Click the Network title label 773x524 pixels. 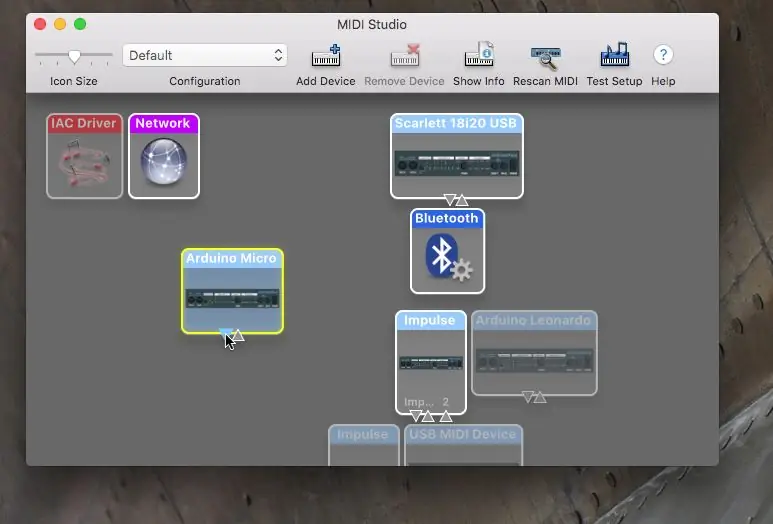click(163, 123)
